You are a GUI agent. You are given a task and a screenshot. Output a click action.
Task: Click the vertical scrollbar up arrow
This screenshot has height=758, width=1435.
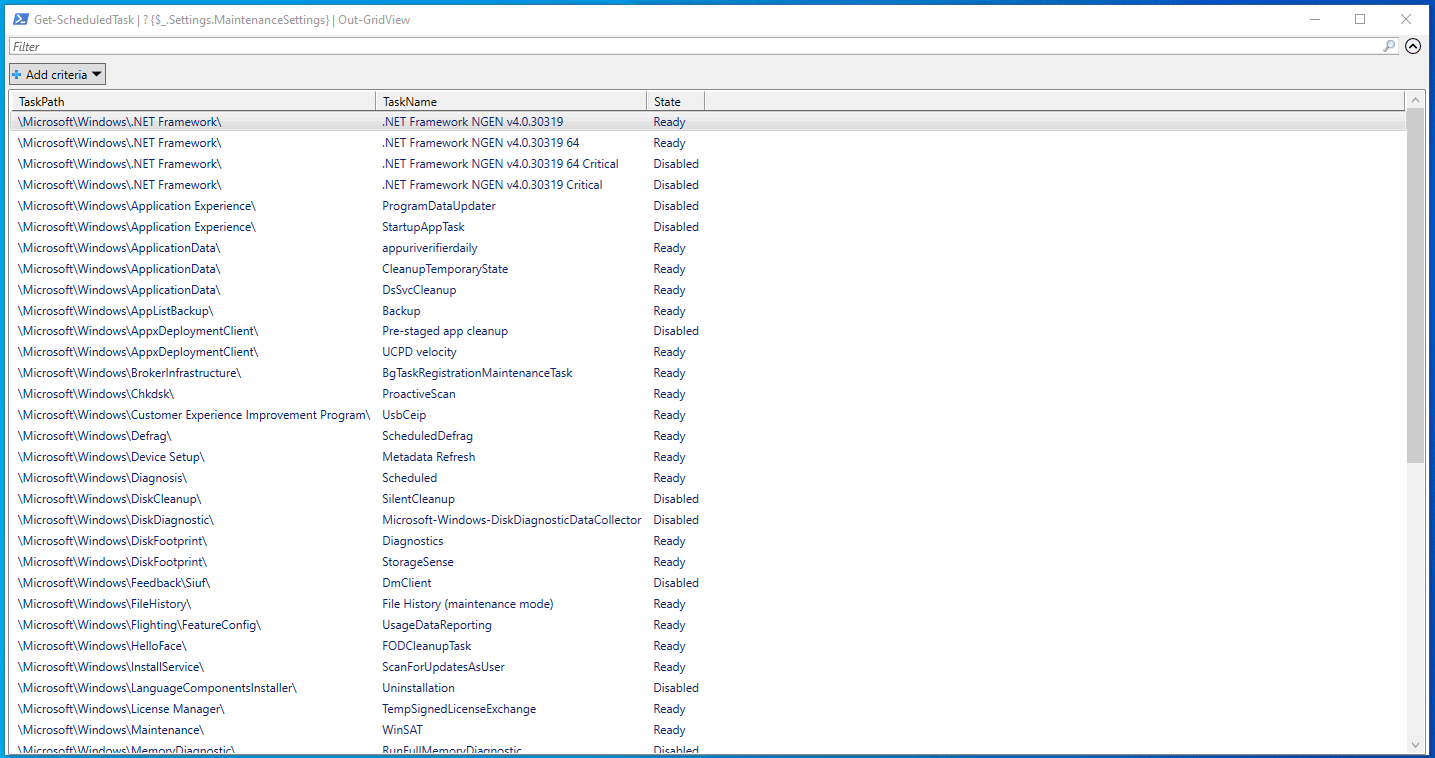pos(1415,99)
